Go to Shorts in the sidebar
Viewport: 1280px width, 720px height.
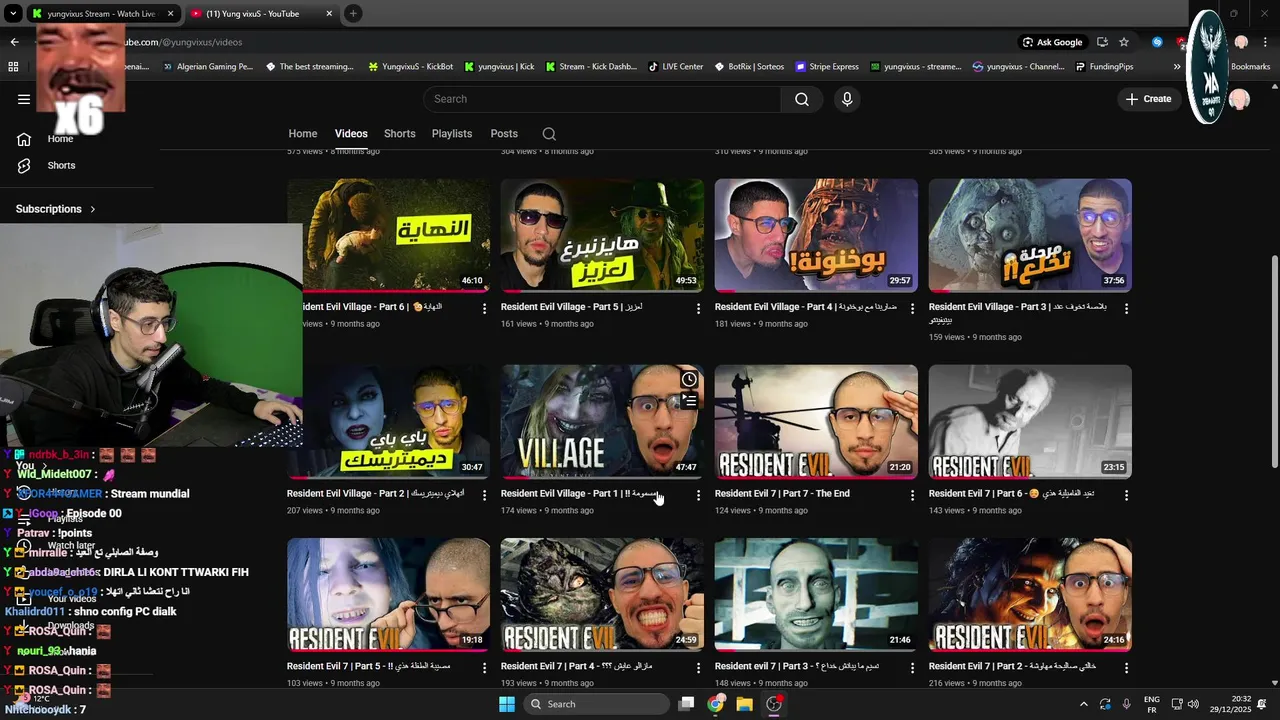[60, 165]
